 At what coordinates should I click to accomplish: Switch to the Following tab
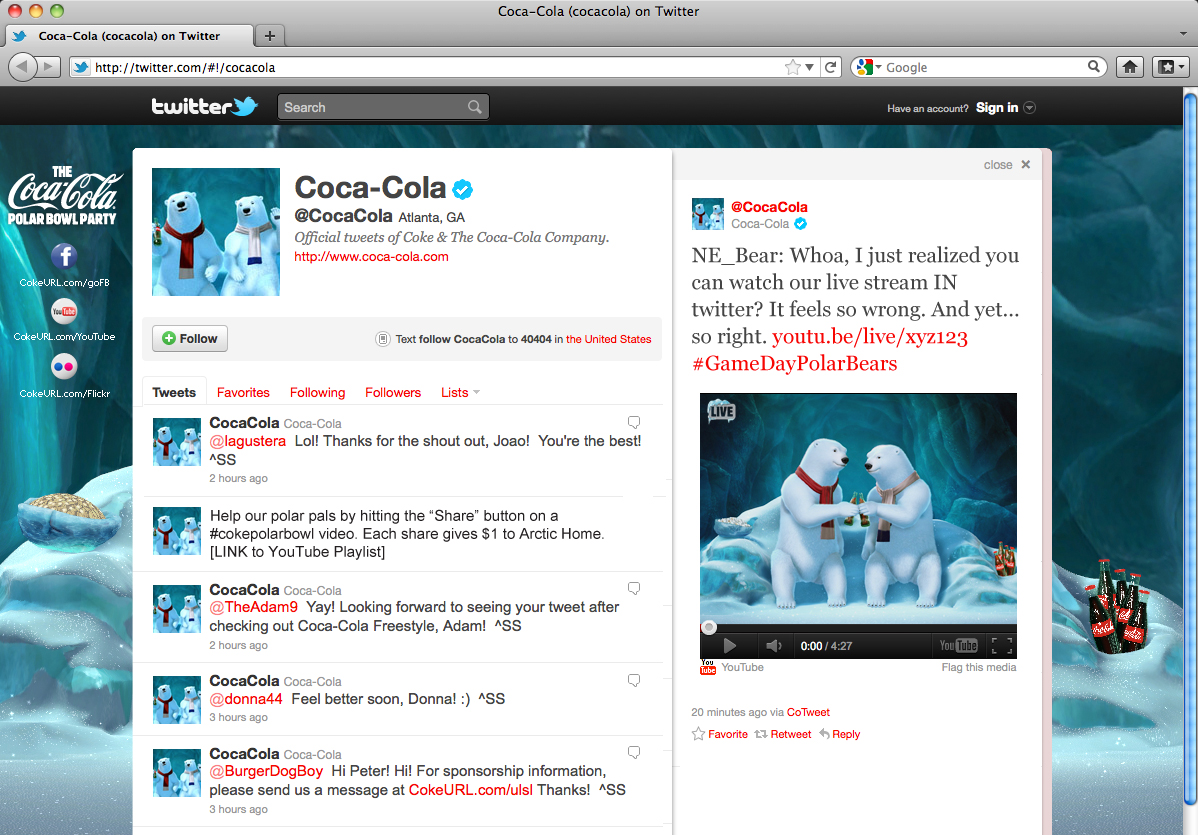pyautogui.click(x=317, y=392)
